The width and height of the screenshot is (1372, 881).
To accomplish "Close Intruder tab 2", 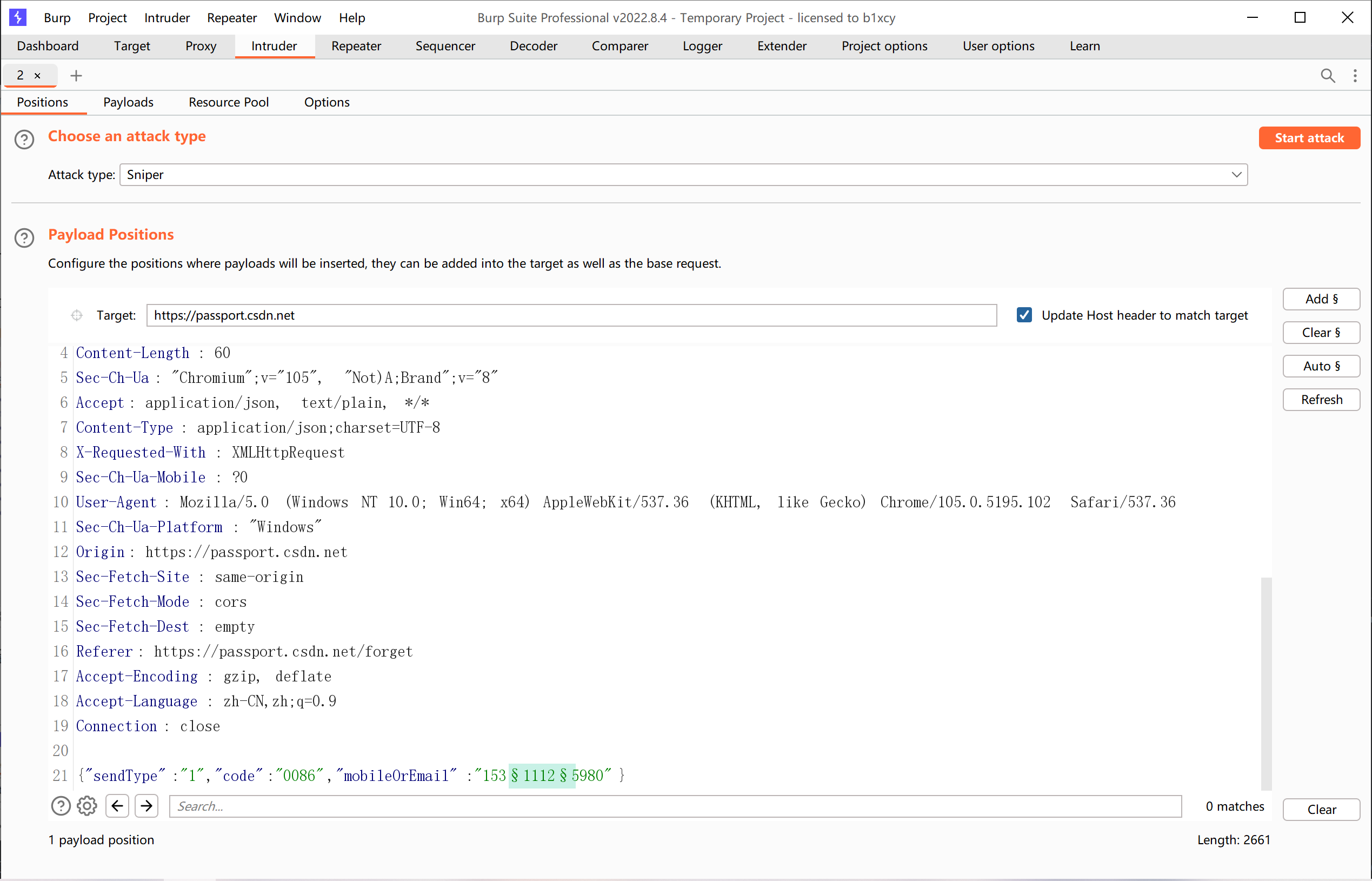I will [37, 76].
